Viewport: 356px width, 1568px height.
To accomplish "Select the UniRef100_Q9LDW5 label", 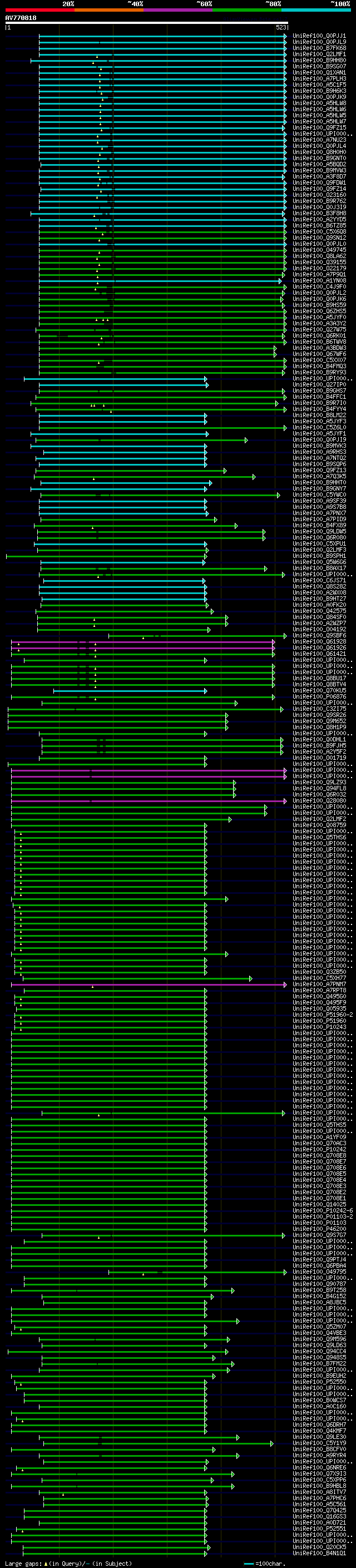I will (x=319, y=531).
